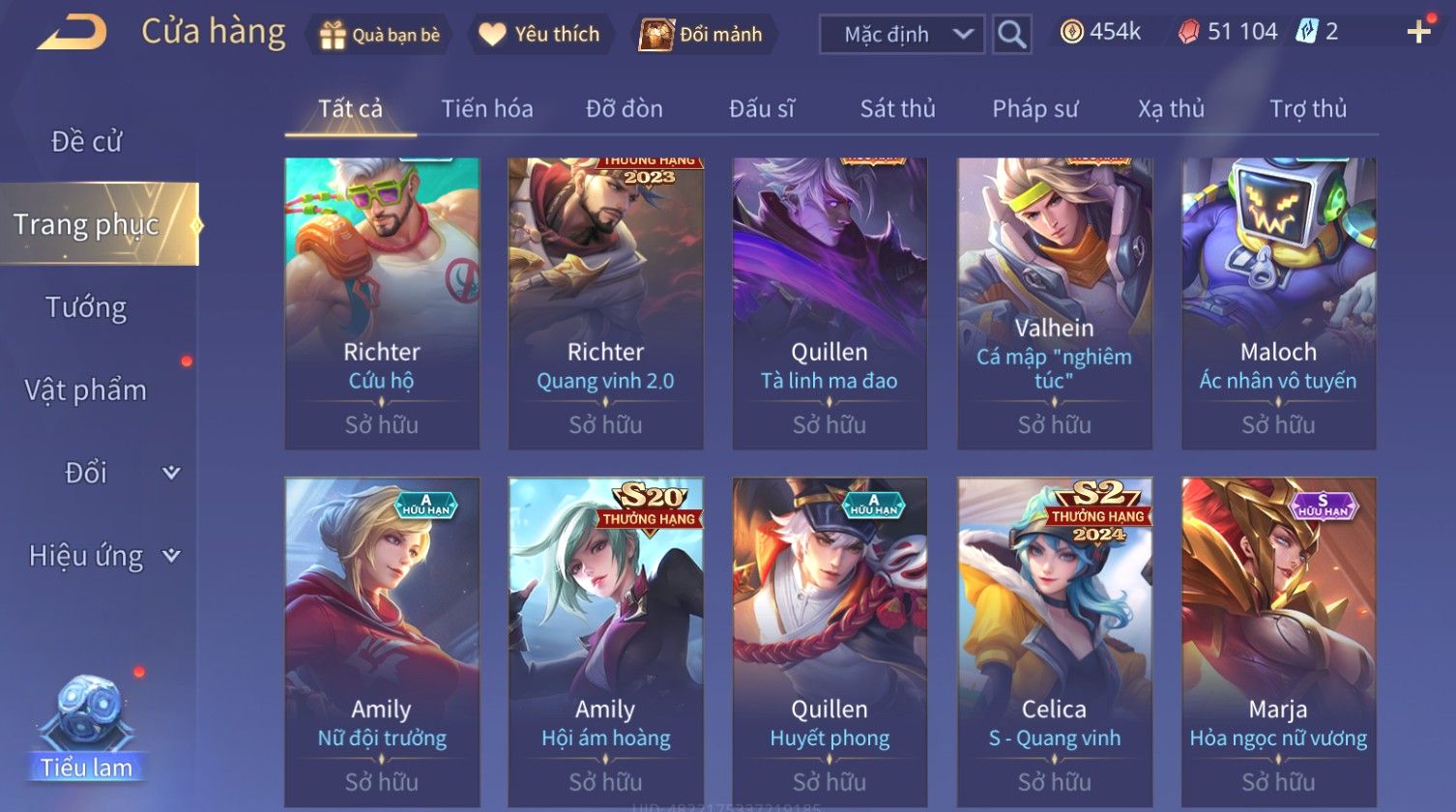Tap the plus icon to add currency

point(1418,32)
